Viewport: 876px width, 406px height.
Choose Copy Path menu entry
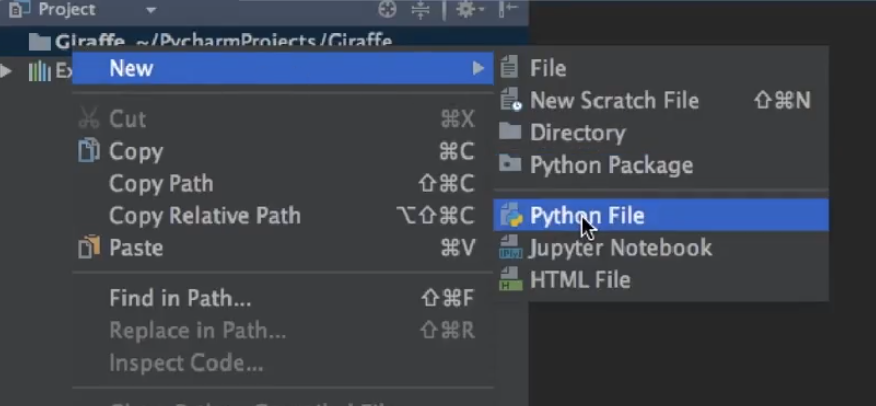[x=283, y=184]
